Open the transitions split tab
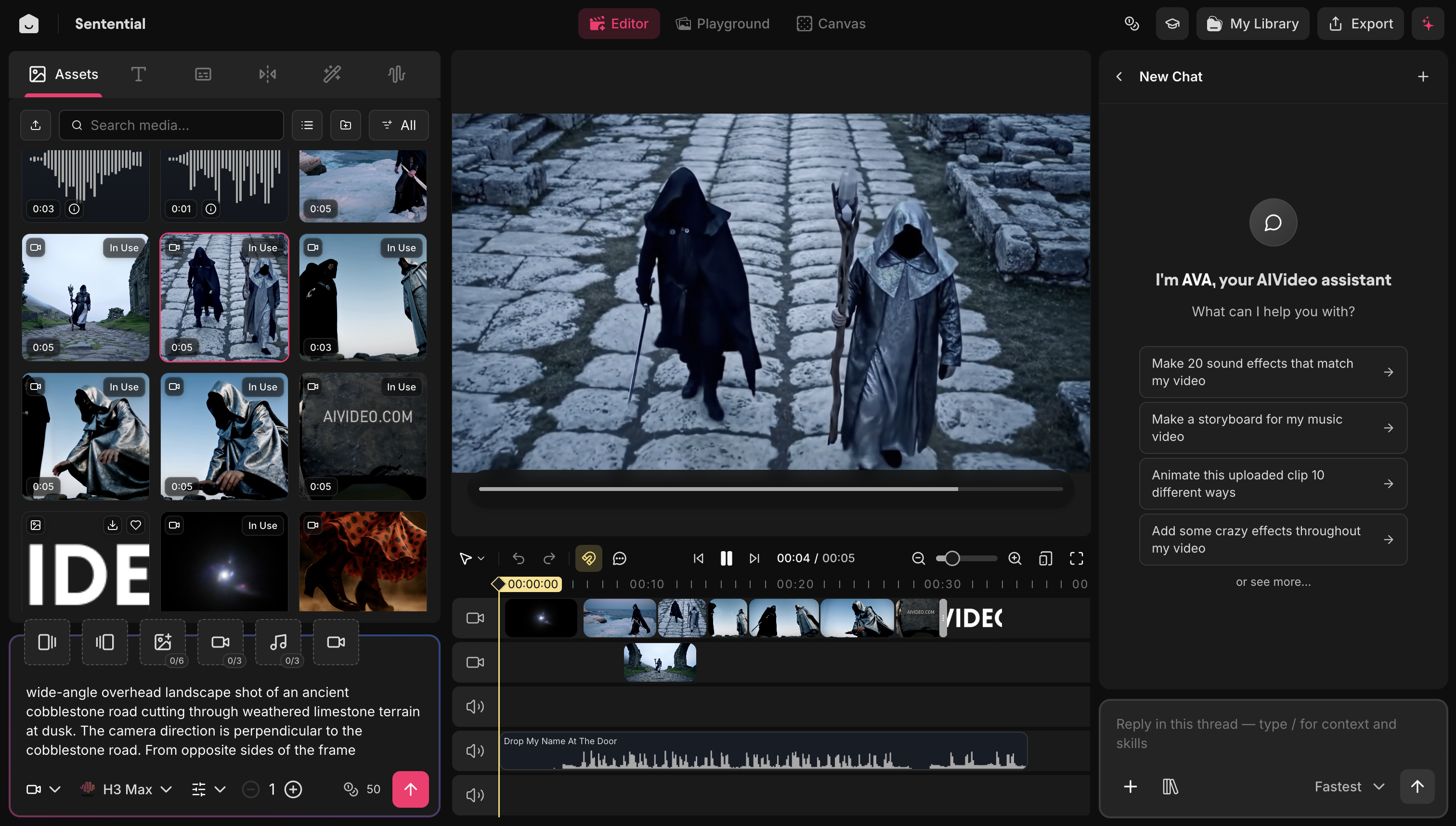 click(x=267, y=74)
